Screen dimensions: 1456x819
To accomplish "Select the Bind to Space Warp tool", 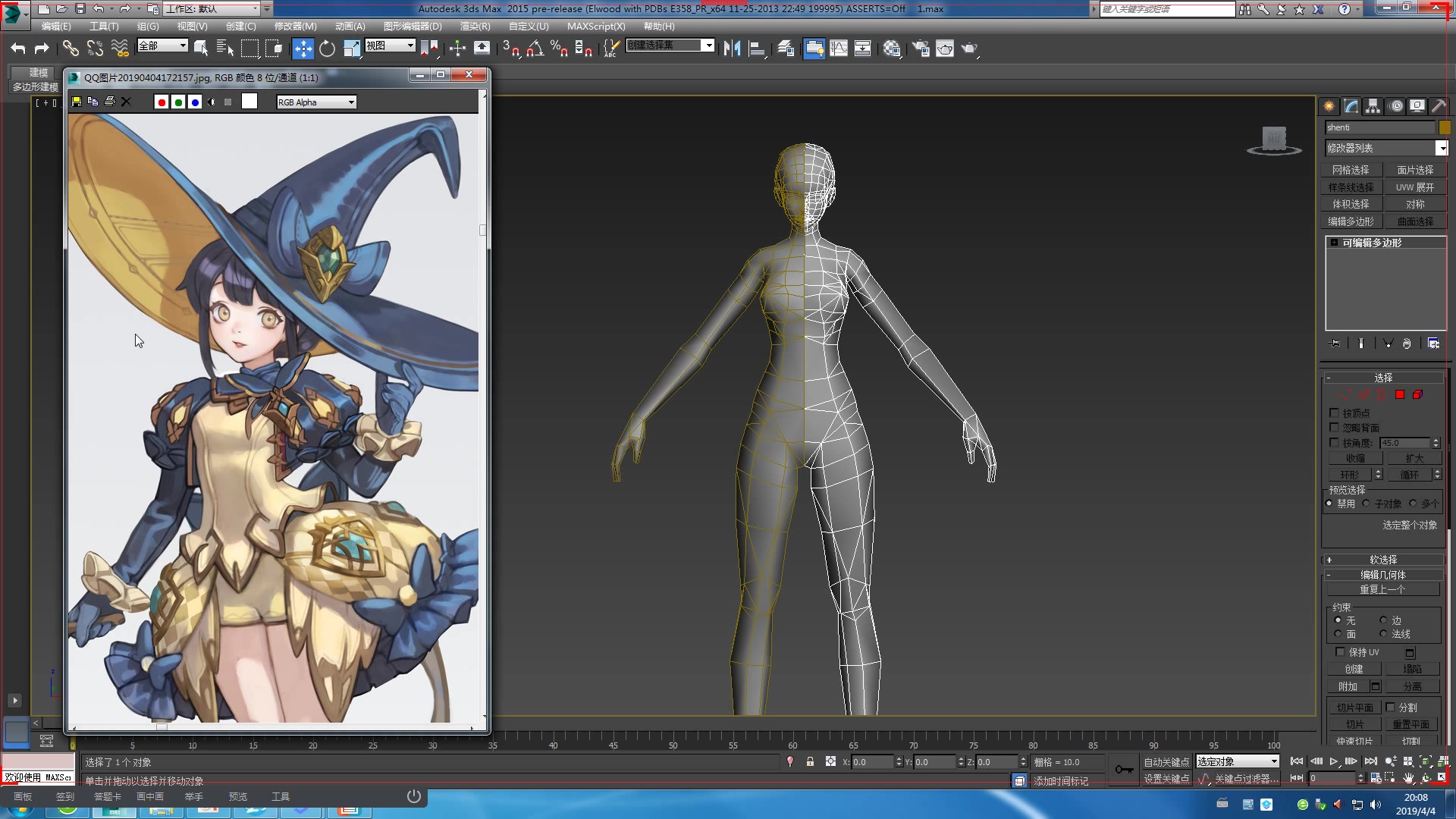I will pyautogui.click(x=120, y=49).
